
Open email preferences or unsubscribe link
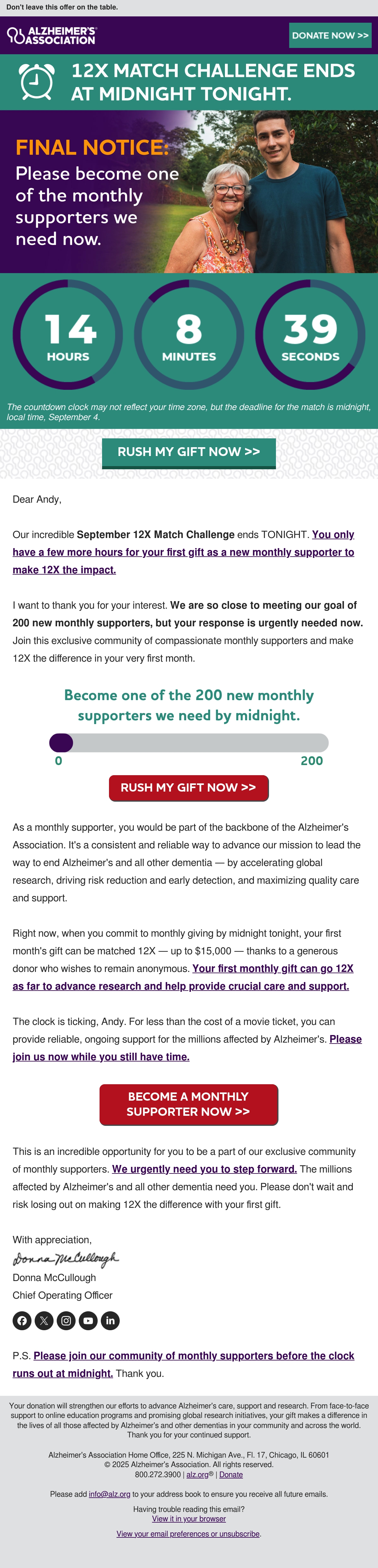188,1534
